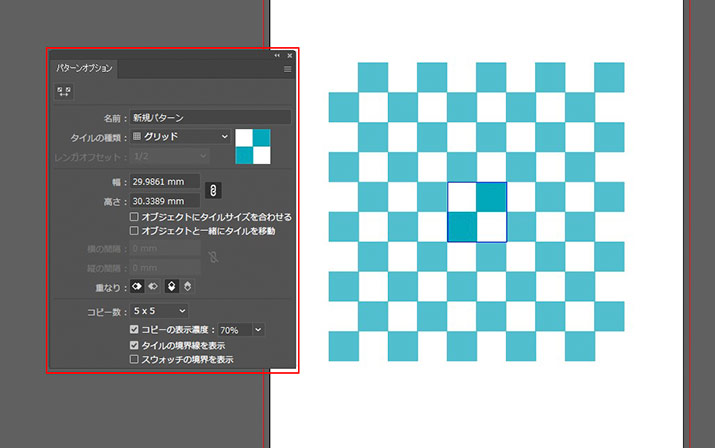The image size is (715, 448).
Task: Collapse the panel with double-arrow icon
Action: click(277, 55)
